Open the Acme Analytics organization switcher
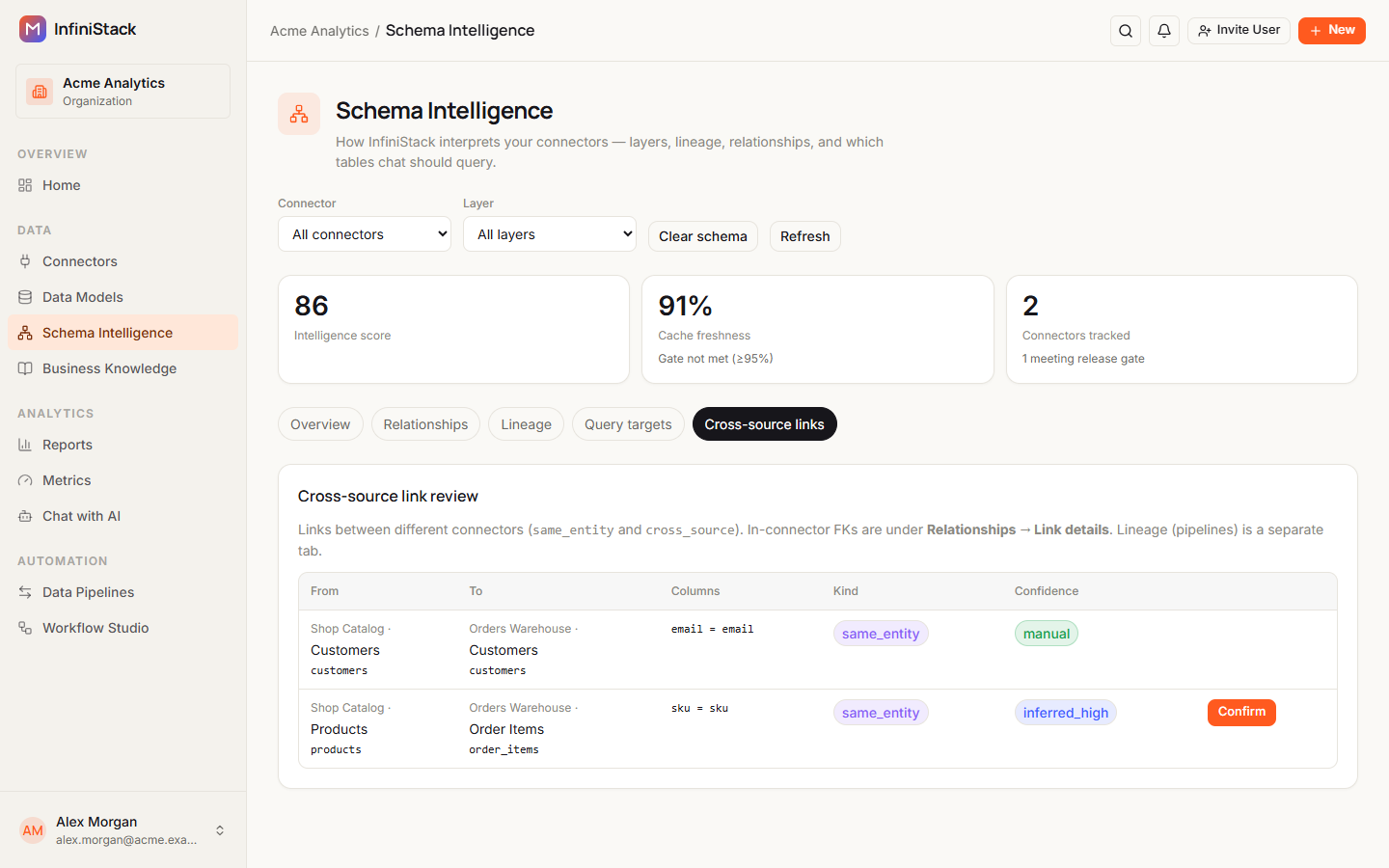Screen dimensions: 1389x868 [123, 92]
